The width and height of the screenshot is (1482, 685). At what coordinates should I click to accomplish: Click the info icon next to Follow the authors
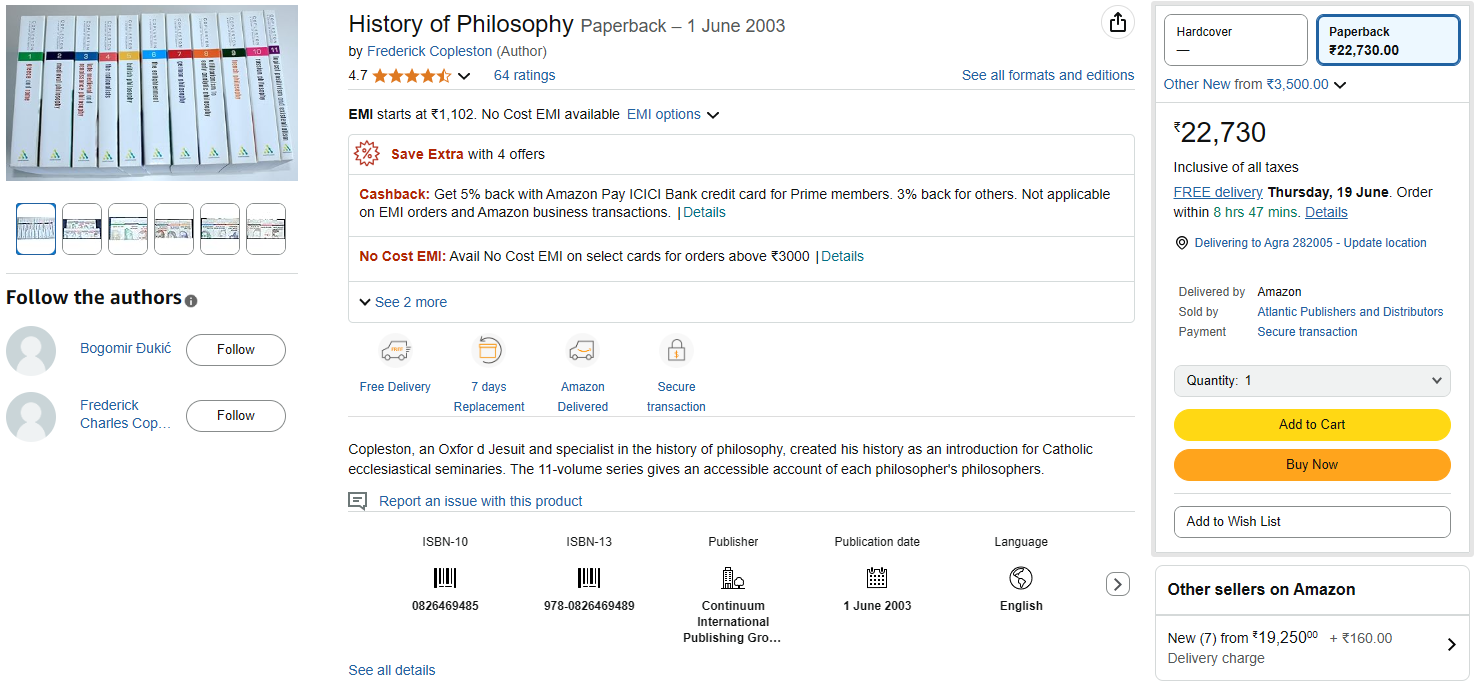click(191, 301)
